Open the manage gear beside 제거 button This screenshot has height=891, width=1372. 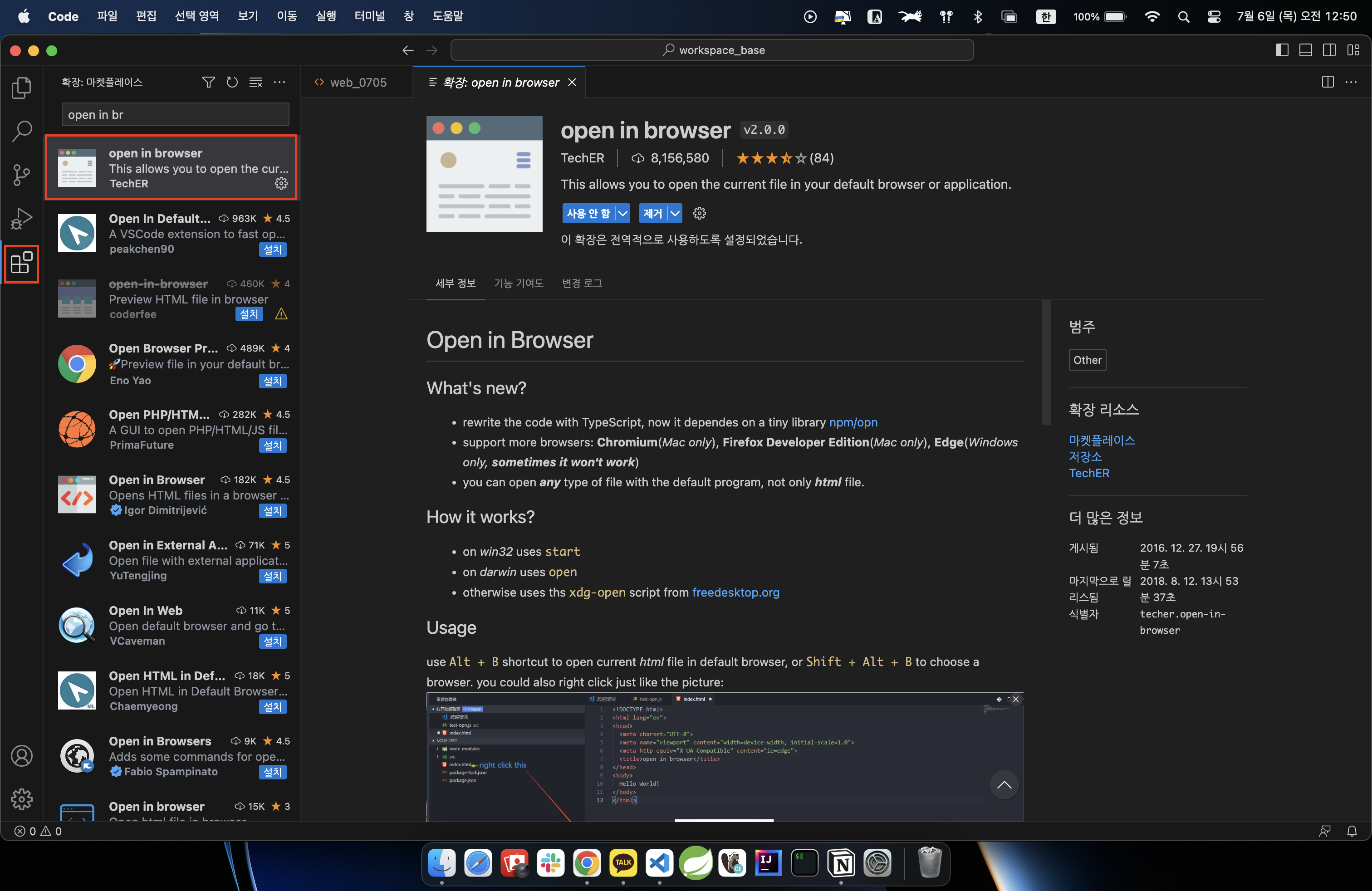click(x=699, y=213)
